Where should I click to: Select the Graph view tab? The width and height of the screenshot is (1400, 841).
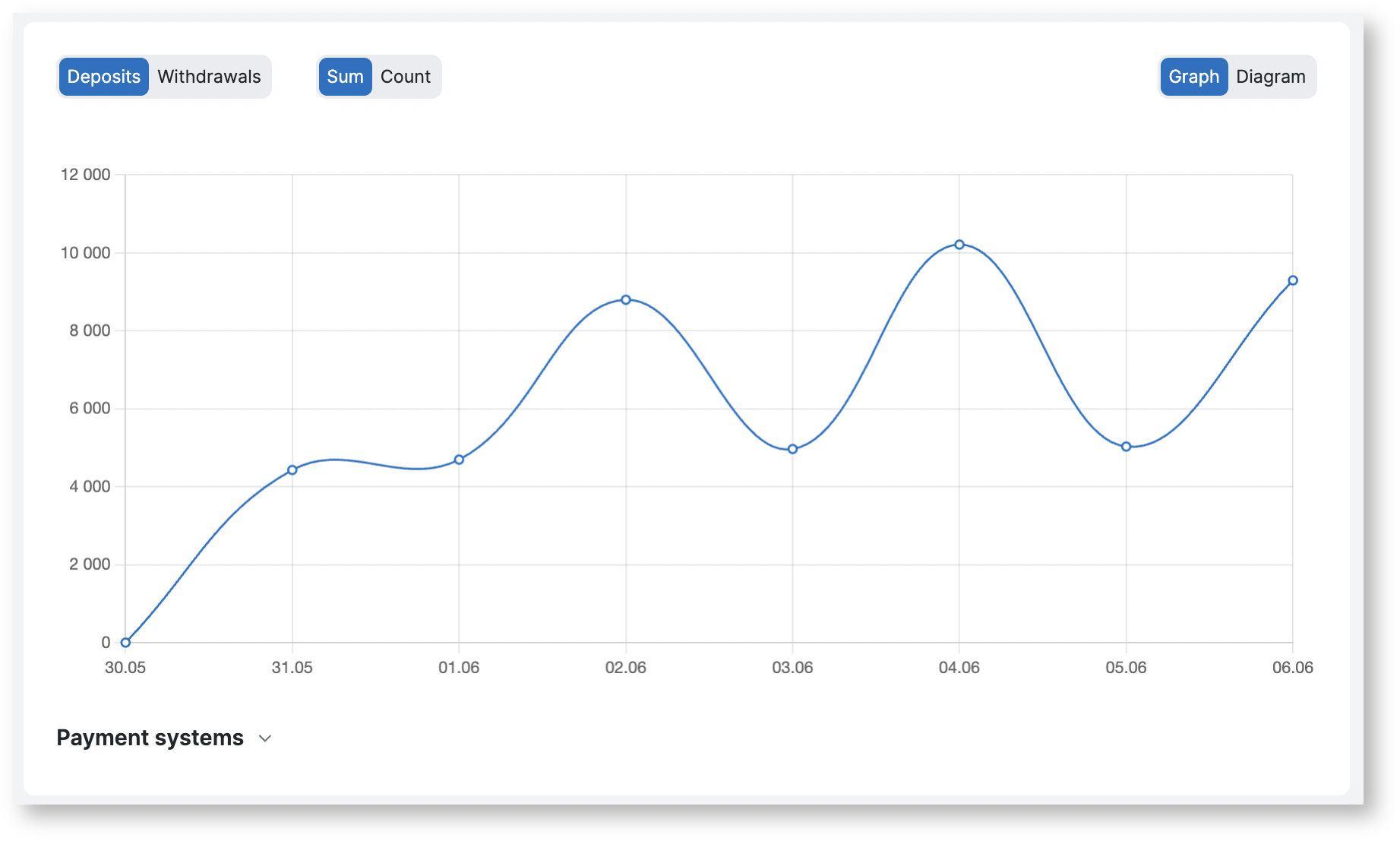coord(1193,77)
